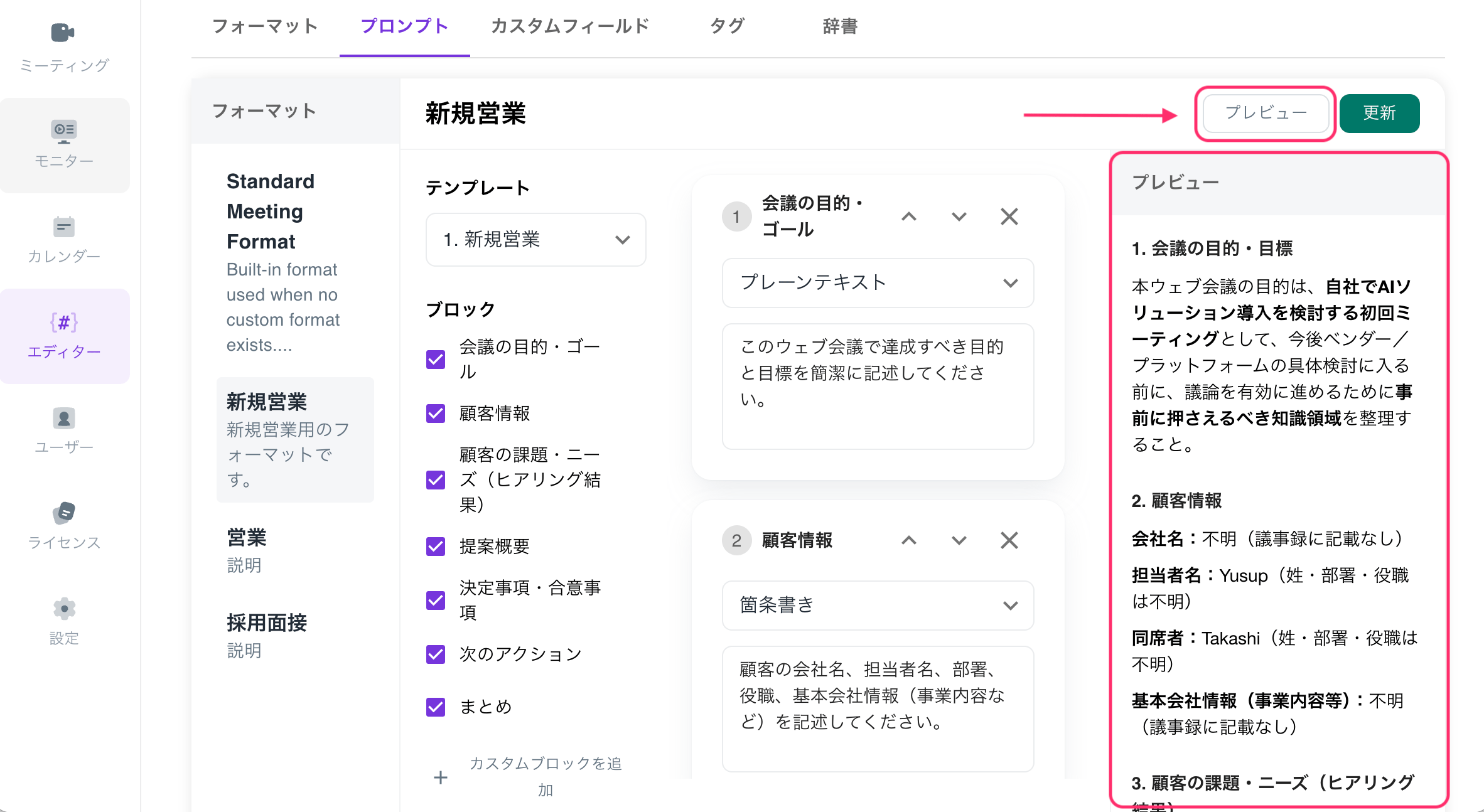Edit the 顧客情報 prompt text area
Screen dimensions: 1484x812
878,709
